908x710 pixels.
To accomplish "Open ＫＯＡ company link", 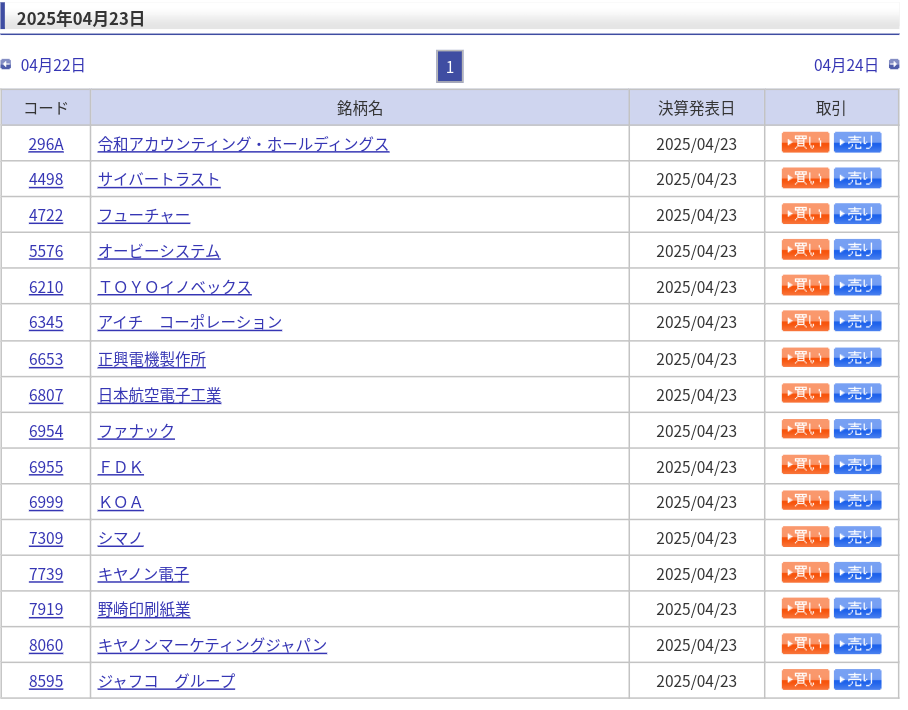I will (x=120, y=503).
